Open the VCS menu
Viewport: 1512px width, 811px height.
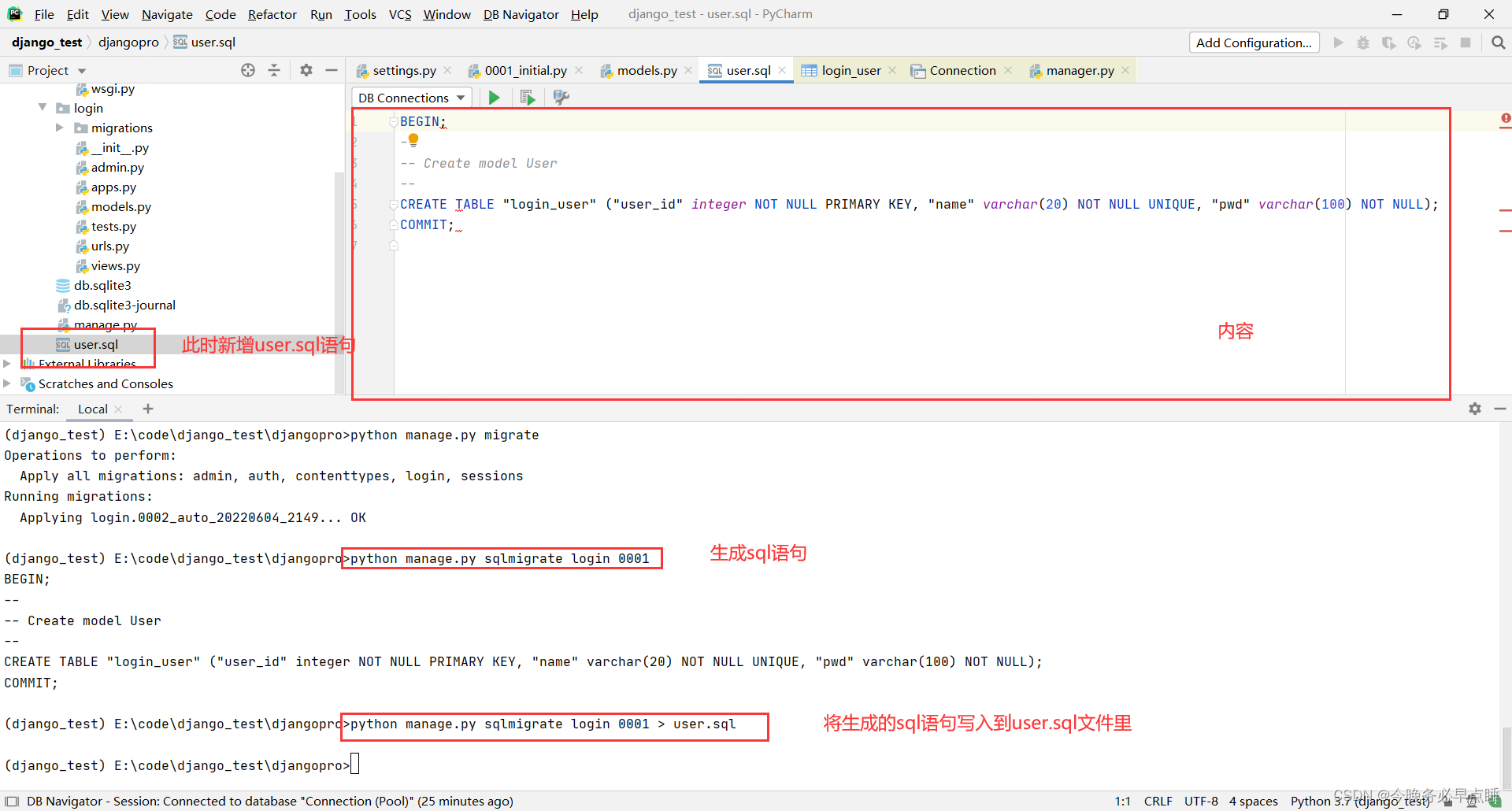click(x=400, y=14)
